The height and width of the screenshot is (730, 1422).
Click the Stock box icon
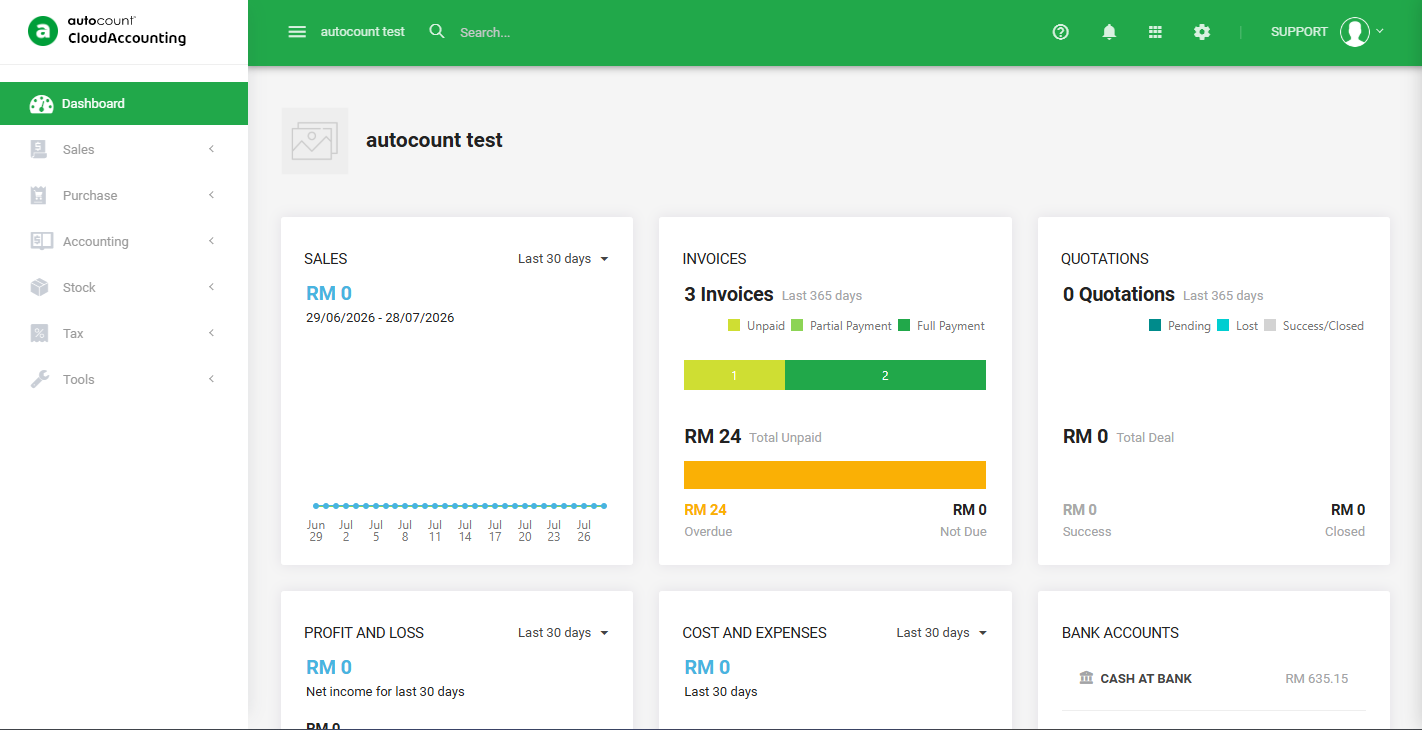point(39,287)
